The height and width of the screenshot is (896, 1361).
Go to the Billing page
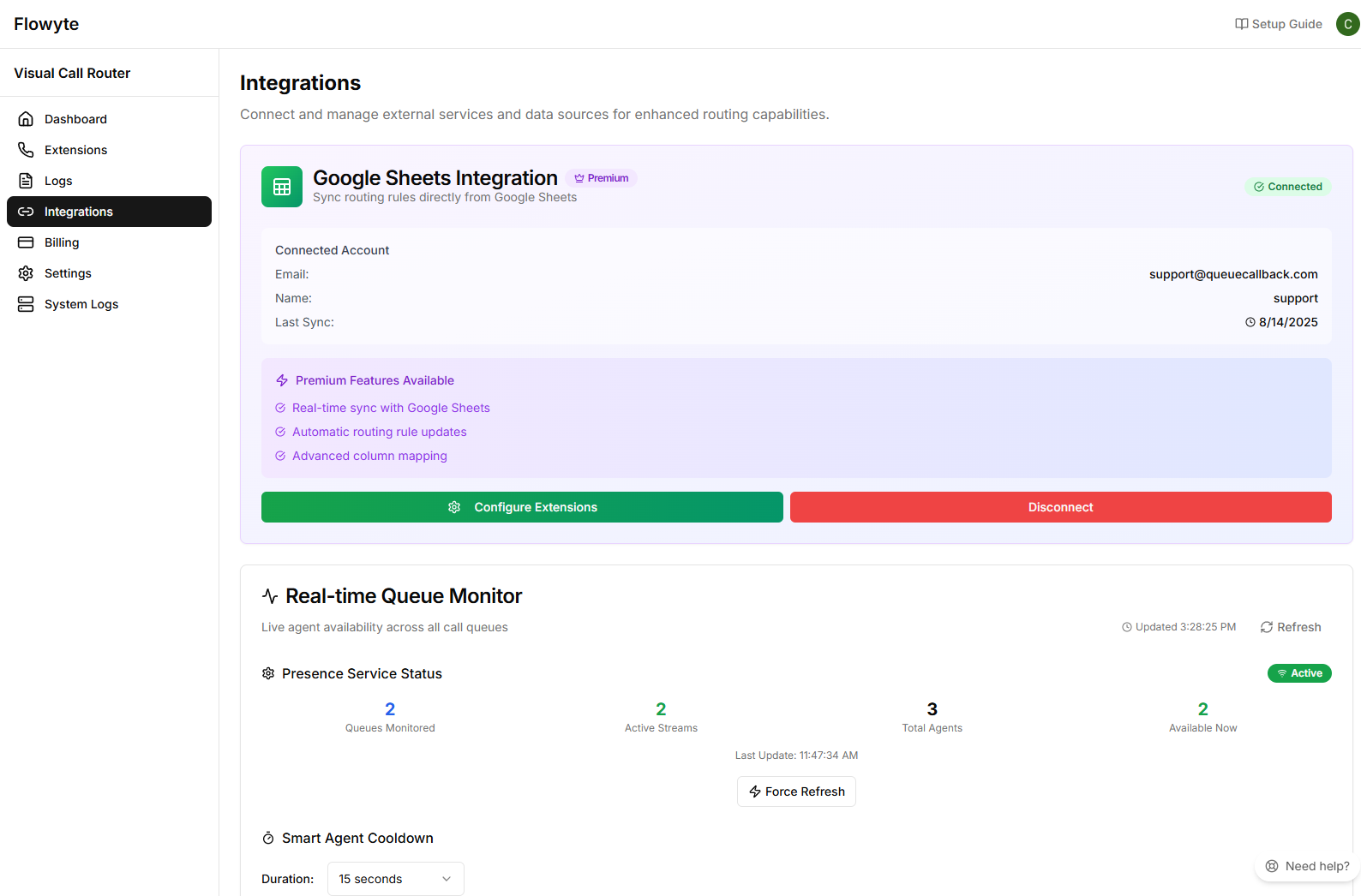tap(62, 242)
